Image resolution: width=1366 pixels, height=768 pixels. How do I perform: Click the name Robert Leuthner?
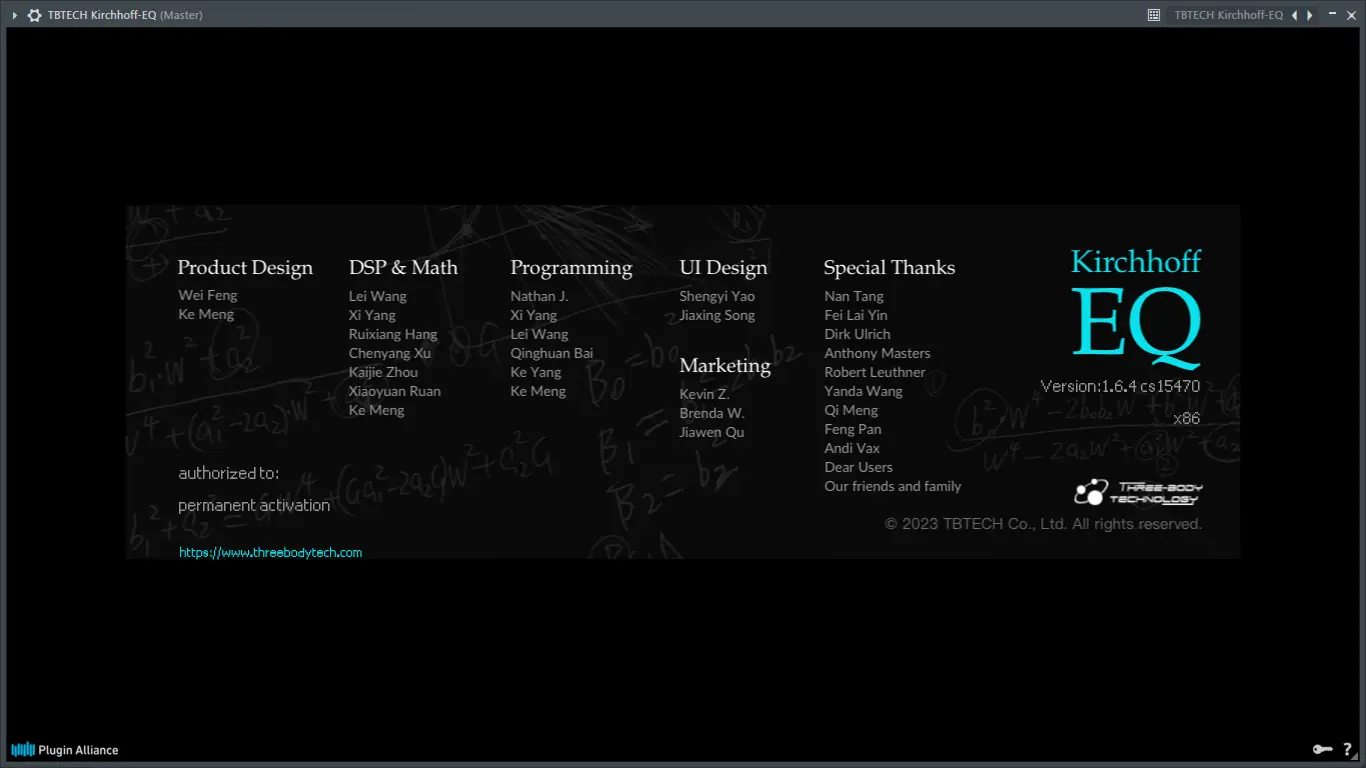click(x=875, y=372)
